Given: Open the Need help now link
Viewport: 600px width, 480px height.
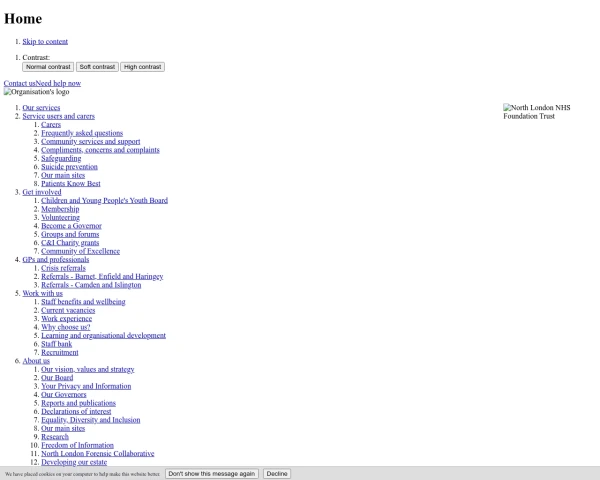Looking at the screenshot, I should coord(58,83).
